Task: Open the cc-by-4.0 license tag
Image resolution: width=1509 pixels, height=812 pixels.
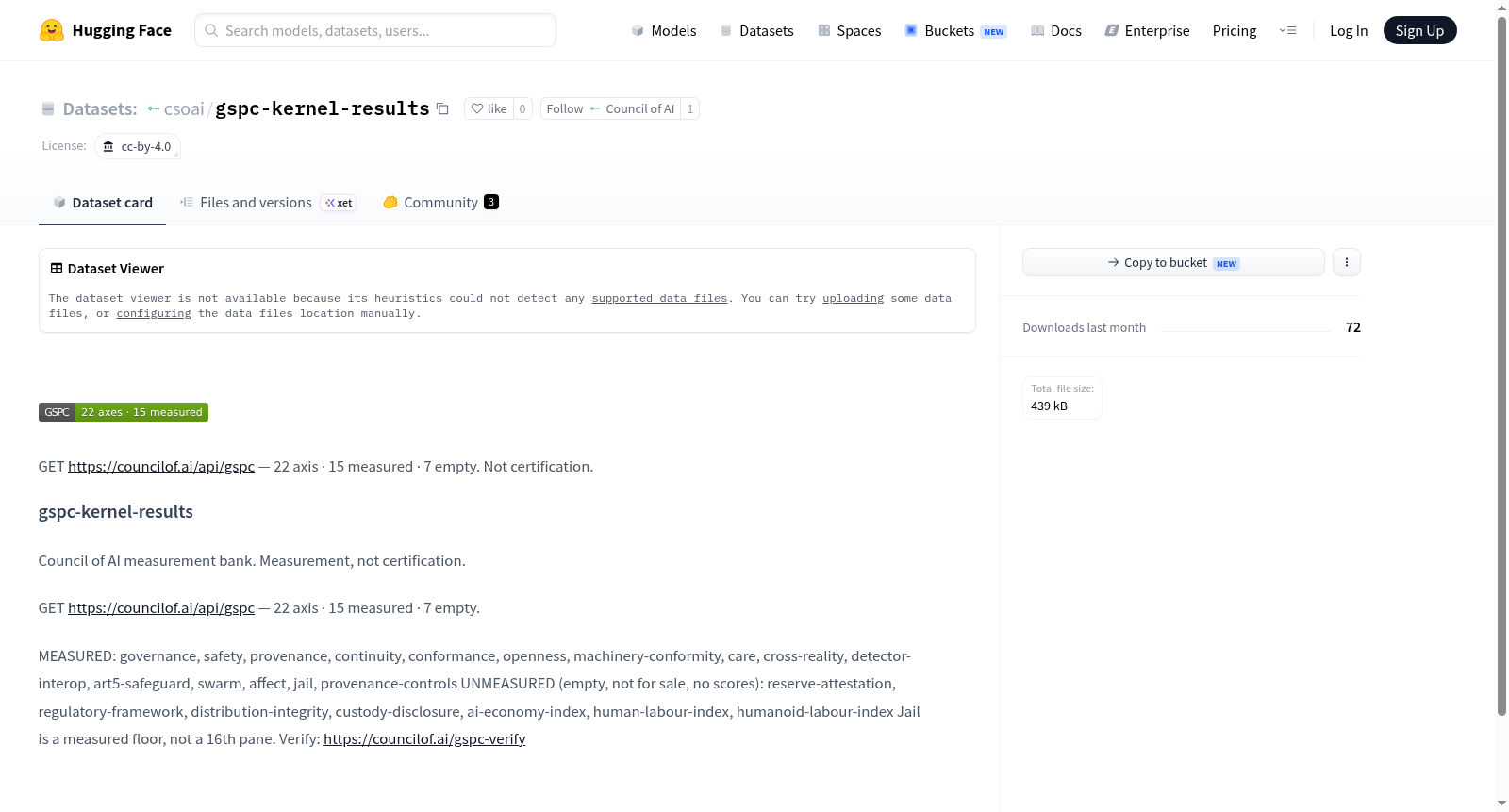Action: 138,146
